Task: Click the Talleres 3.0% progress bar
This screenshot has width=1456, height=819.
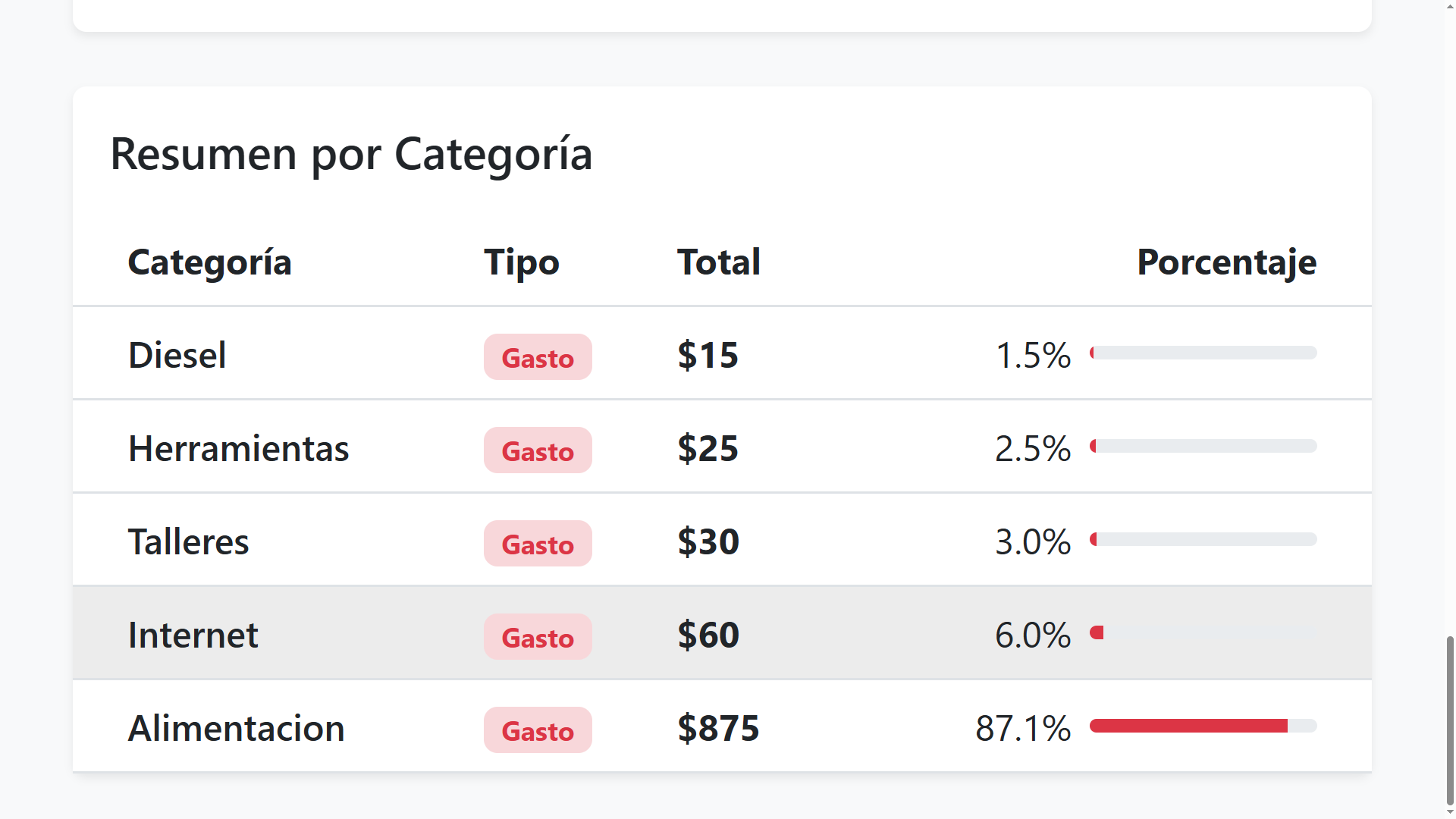Action: coord(1203,539)
